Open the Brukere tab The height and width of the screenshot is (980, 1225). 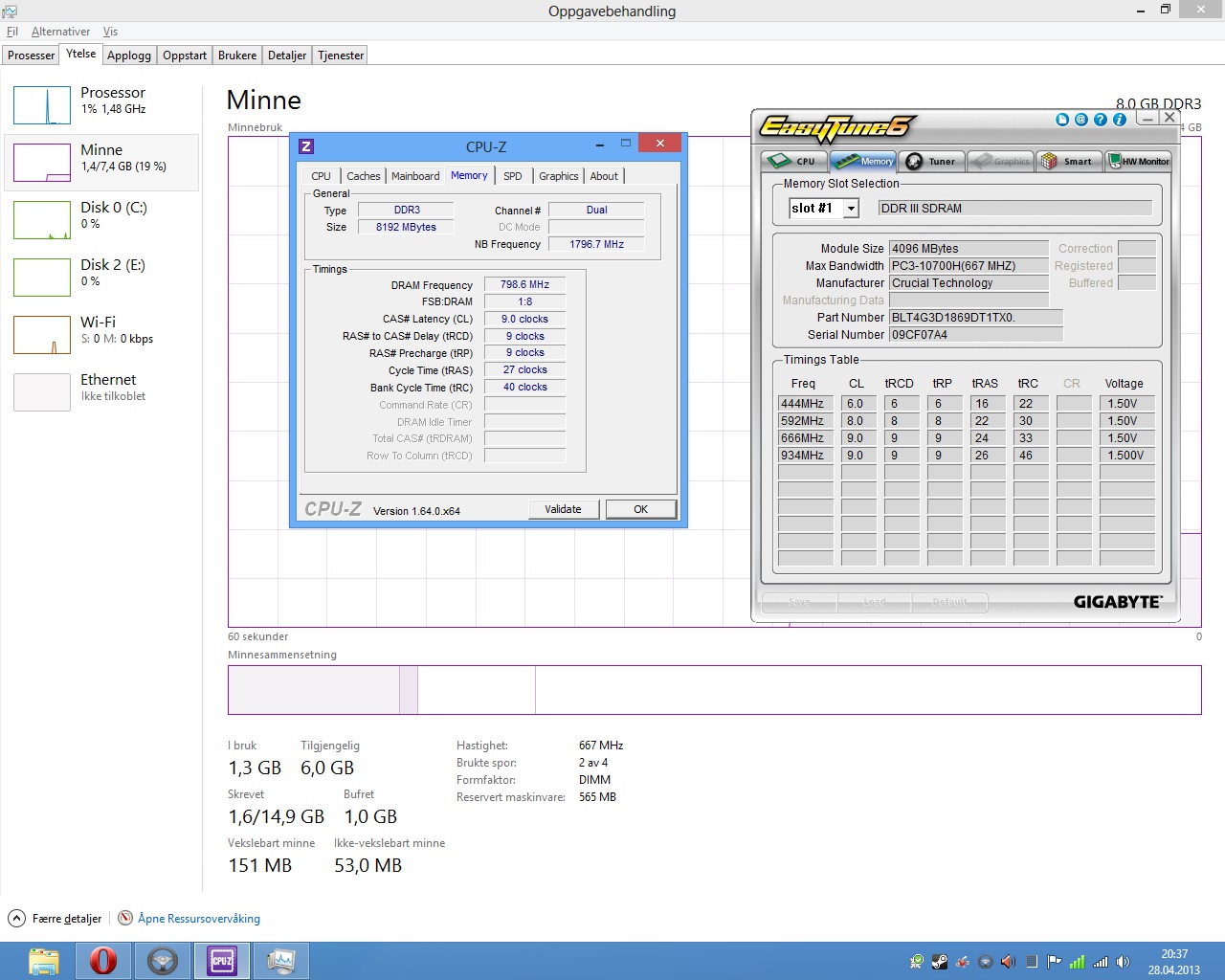(237, 56)
